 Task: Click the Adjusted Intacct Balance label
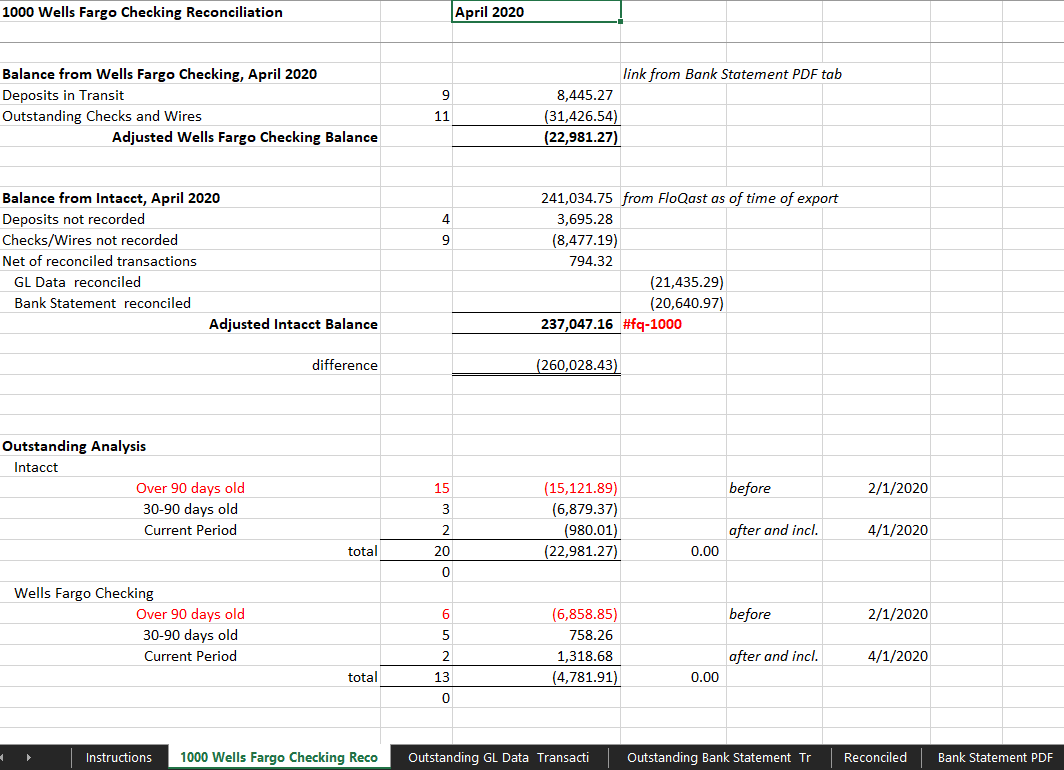[293, 324]
